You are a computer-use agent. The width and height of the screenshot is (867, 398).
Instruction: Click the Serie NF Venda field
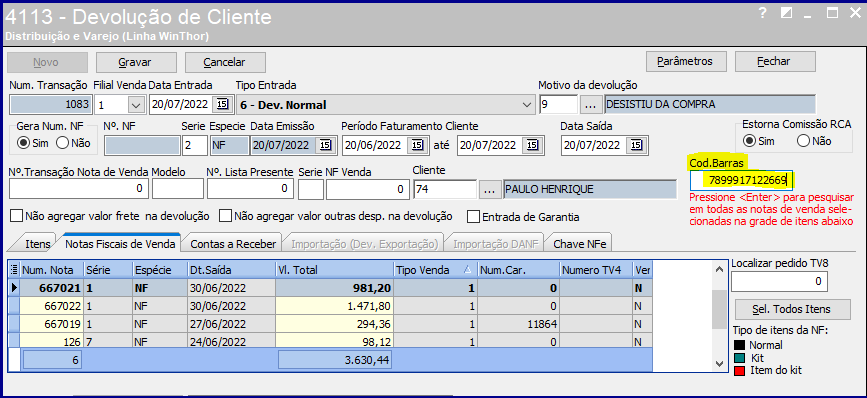pos(311,189)
